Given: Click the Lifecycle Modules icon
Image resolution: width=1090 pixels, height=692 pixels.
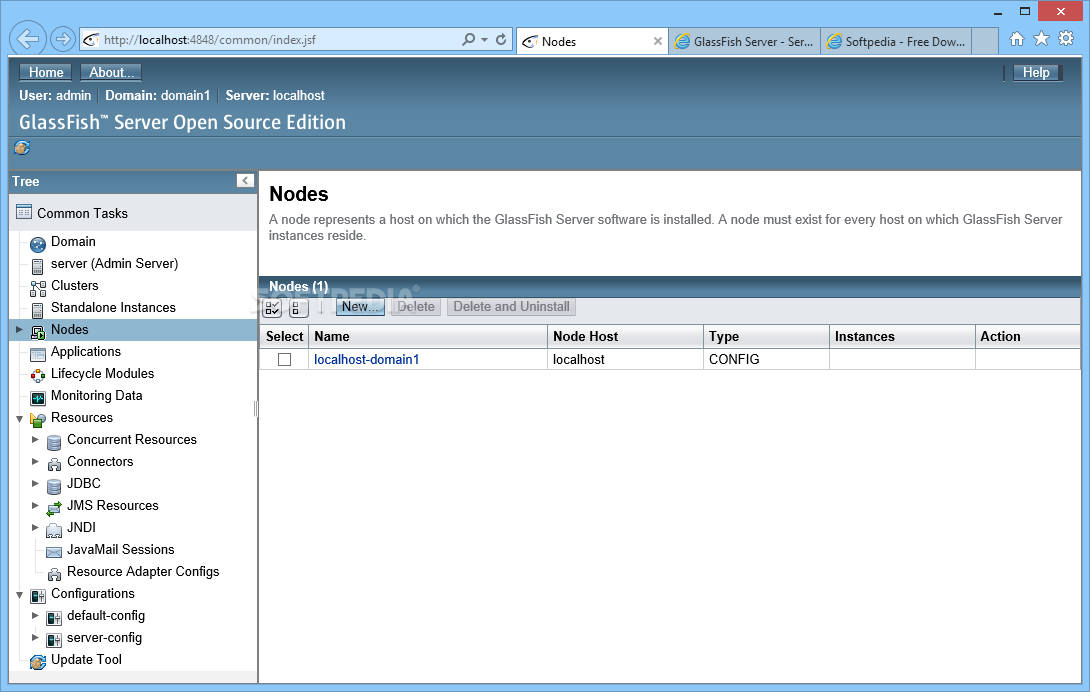Looking at the screenshot, I should pos(38,376).
